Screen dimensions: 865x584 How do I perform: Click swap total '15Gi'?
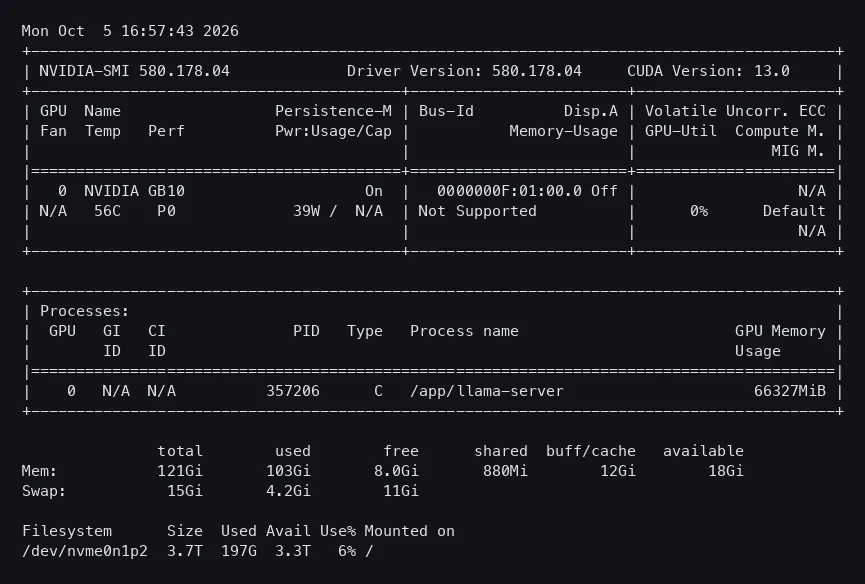[x=185, y=491]
